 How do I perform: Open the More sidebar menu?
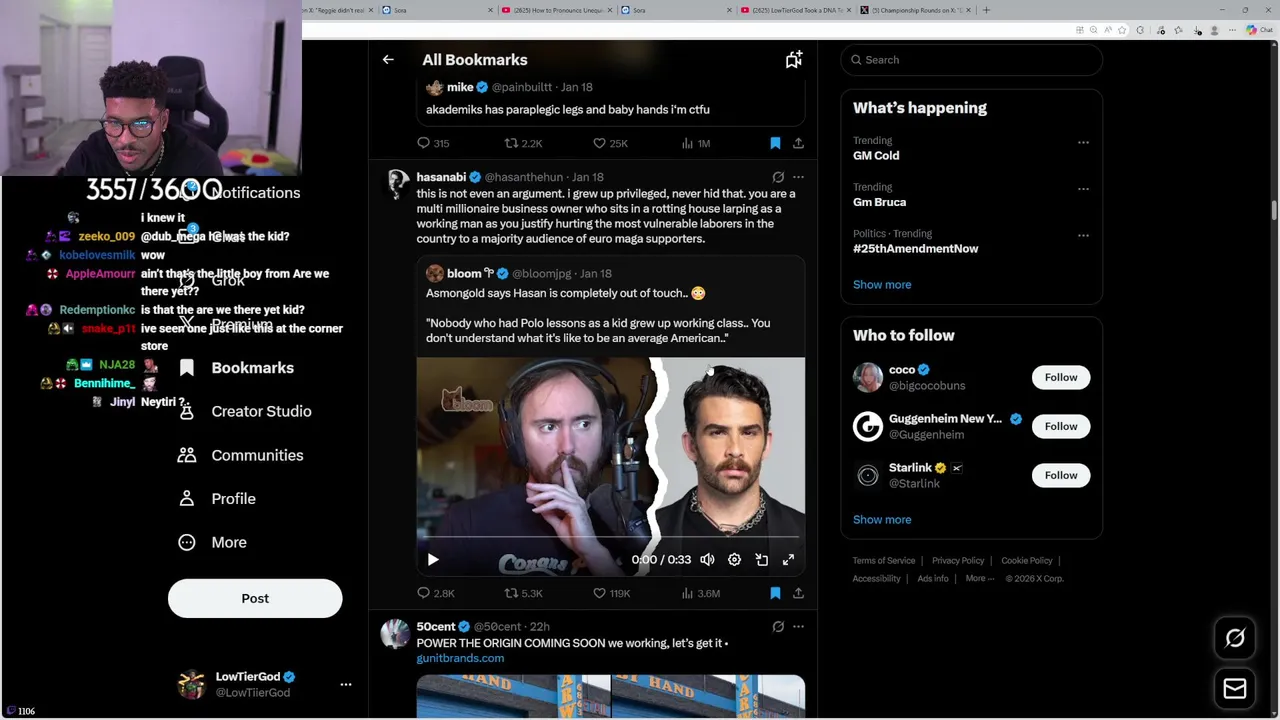pyautogui.click(x=212, y=542)
